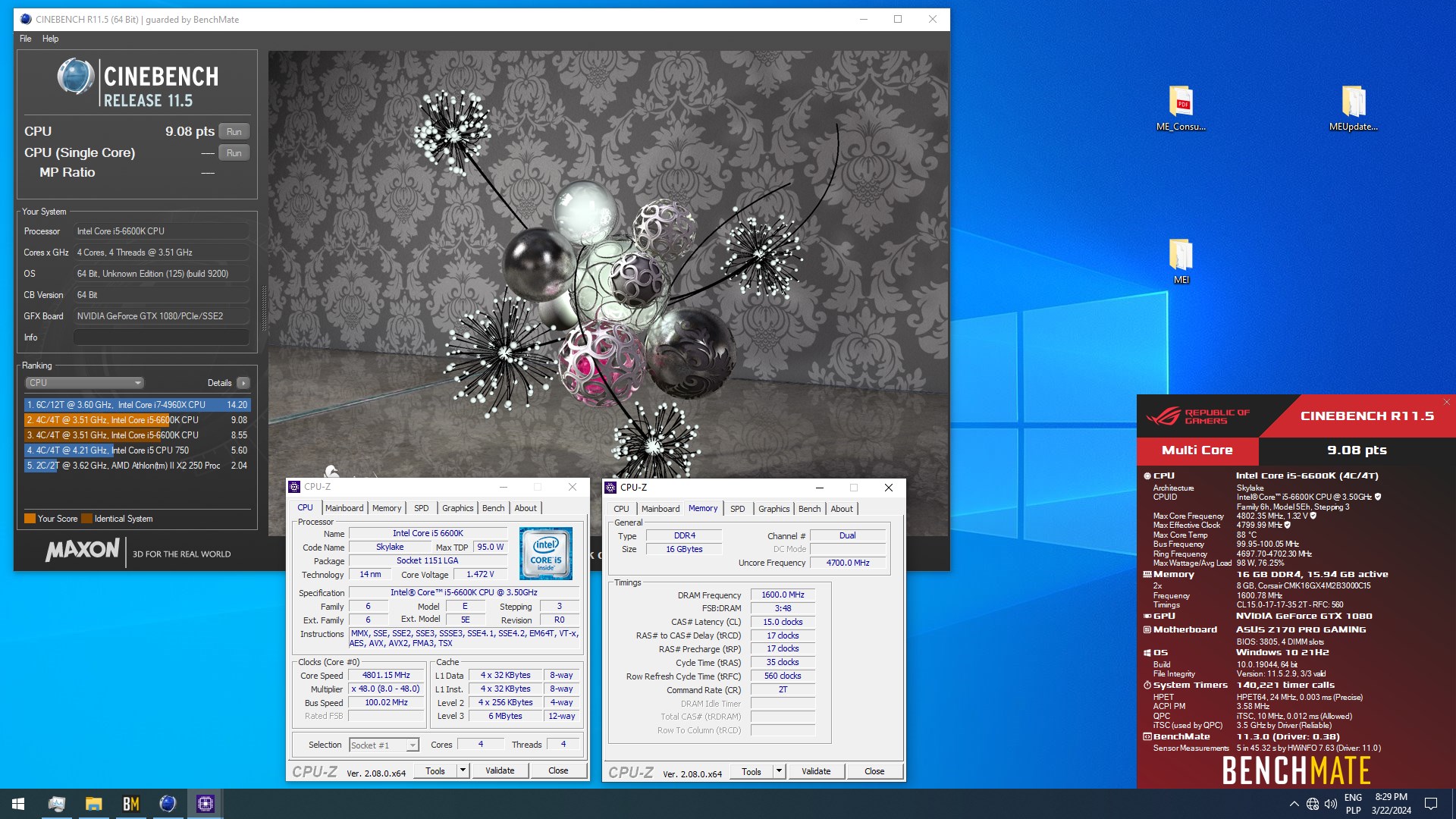Click the Cinebench title bar app icon

tap(26, 19)
